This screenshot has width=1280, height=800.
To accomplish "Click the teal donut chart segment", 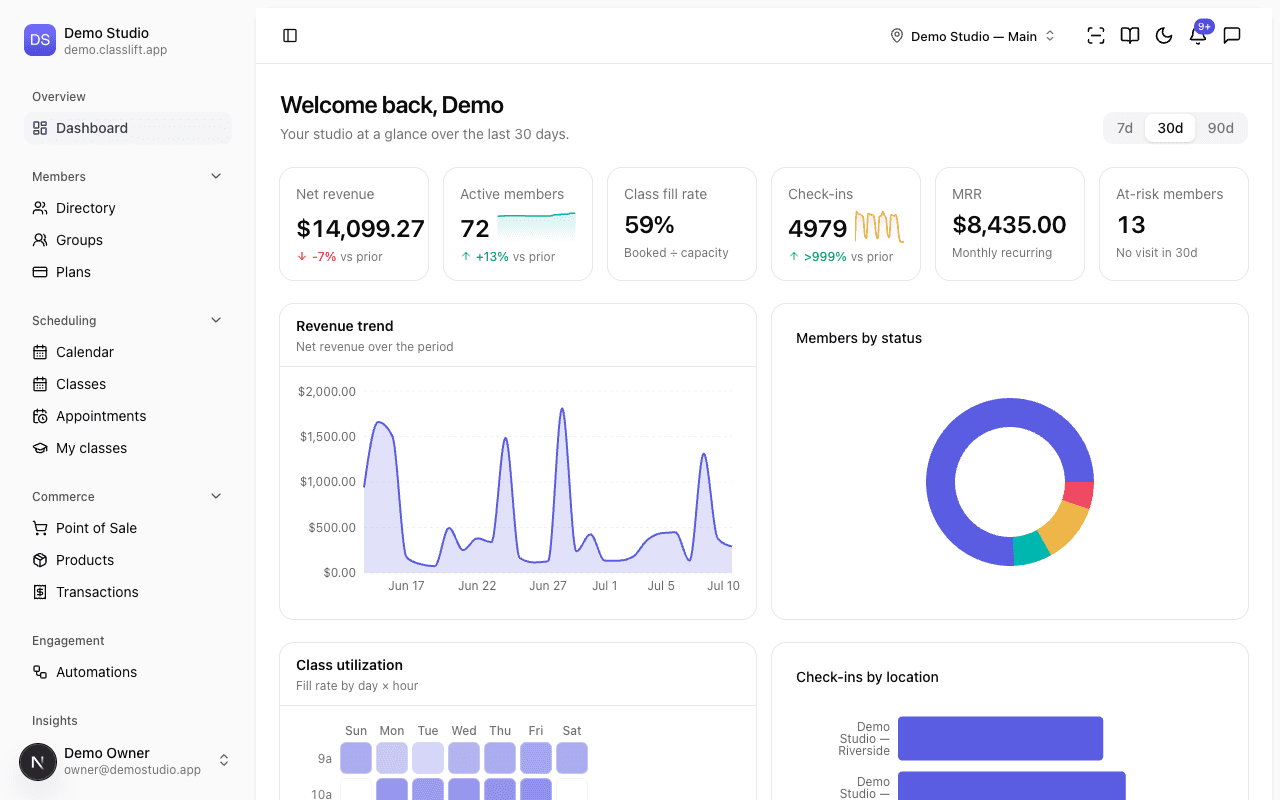I will (x=1031, y=548).
